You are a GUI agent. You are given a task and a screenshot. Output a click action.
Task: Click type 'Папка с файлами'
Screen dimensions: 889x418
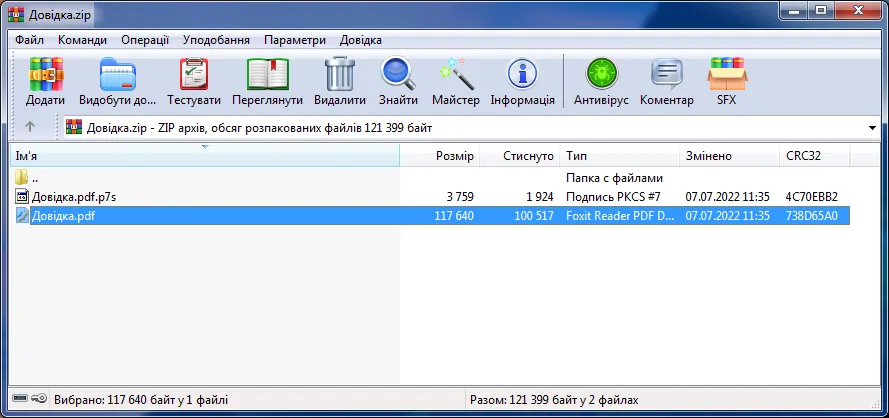(615, 178)
